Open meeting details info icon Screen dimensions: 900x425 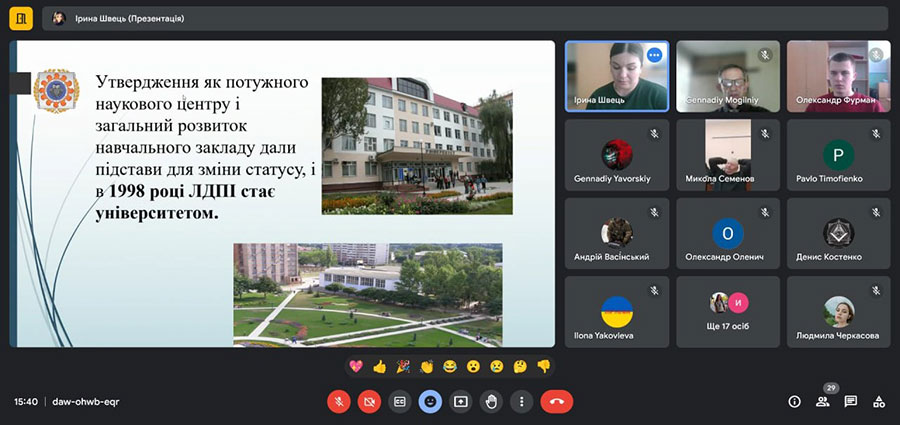pos(794,401)
